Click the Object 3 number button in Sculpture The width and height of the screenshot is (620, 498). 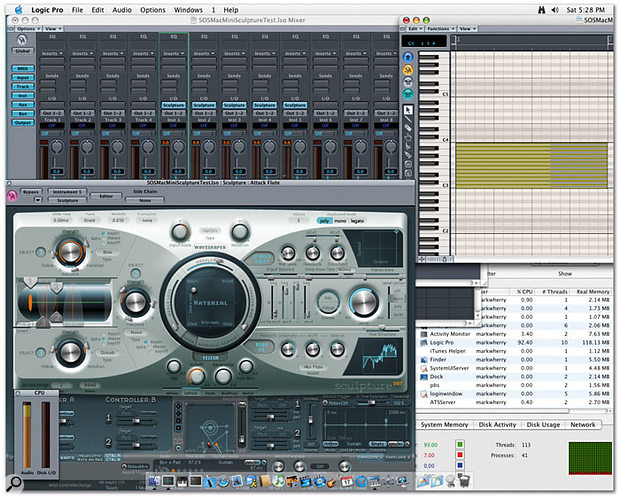(x=40, y=352)
